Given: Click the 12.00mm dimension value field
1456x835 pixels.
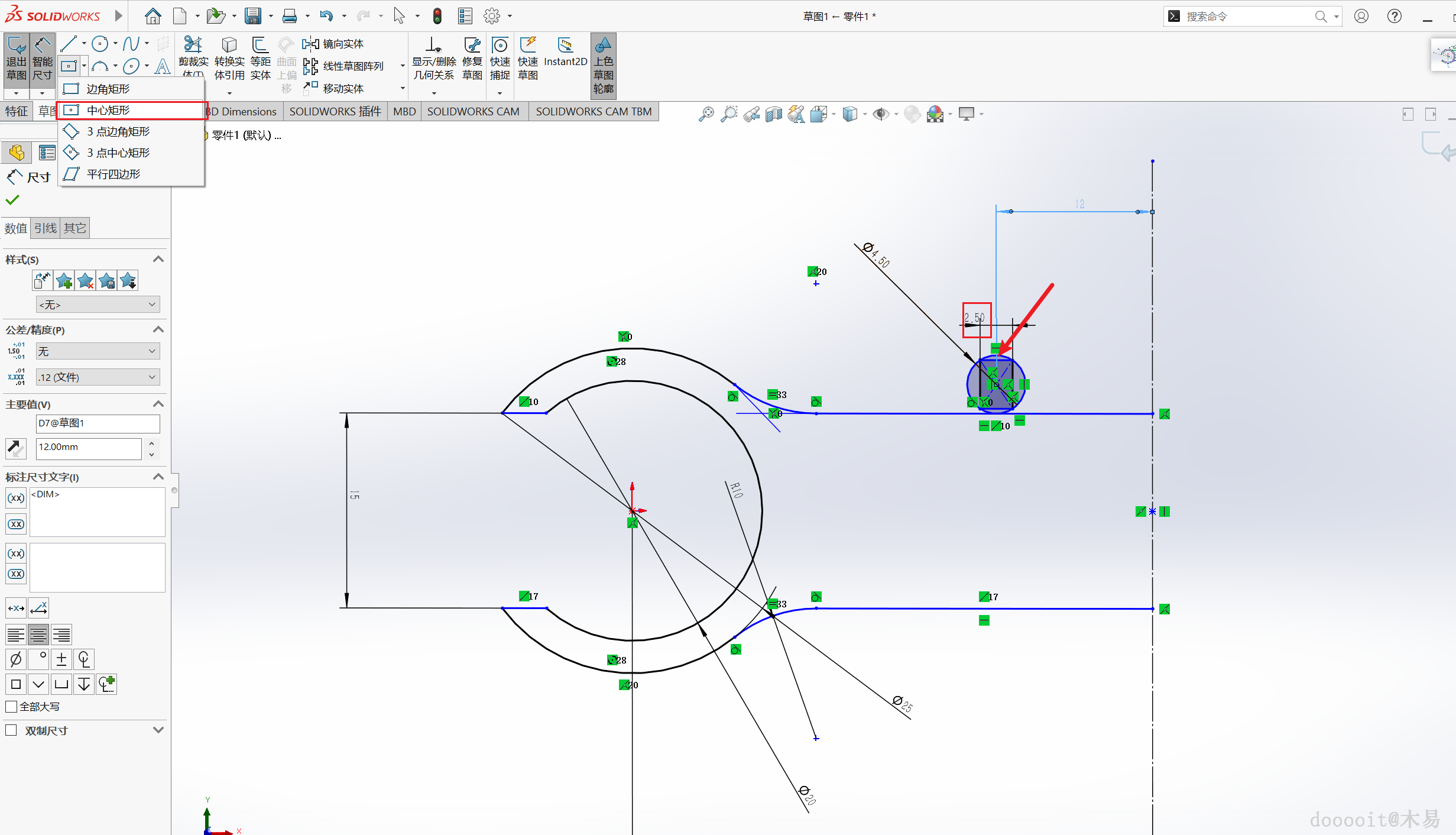Looking at the screenshot, I should pos(89,448).
